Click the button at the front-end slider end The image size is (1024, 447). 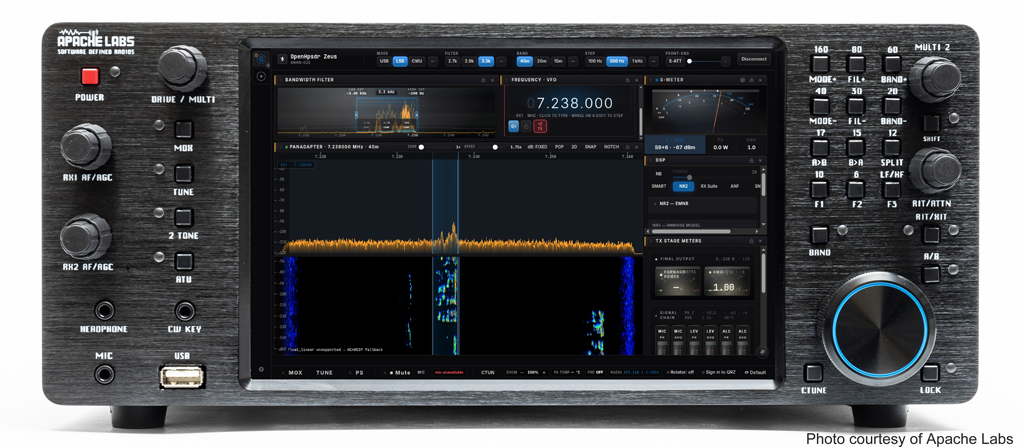tap(726, 61)
